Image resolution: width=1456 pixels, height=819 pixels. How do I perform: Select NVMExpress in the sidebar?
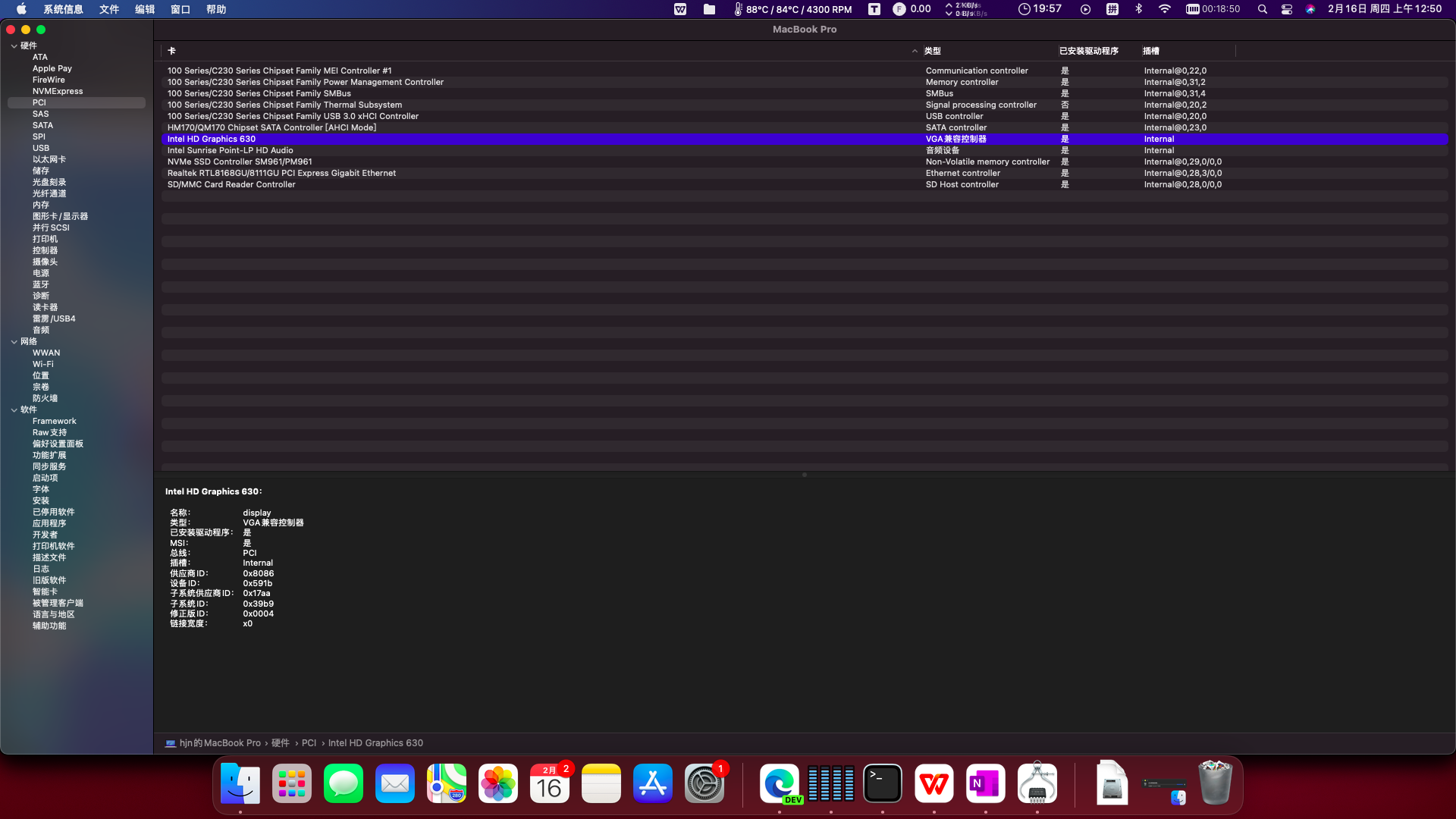[58, 91]
